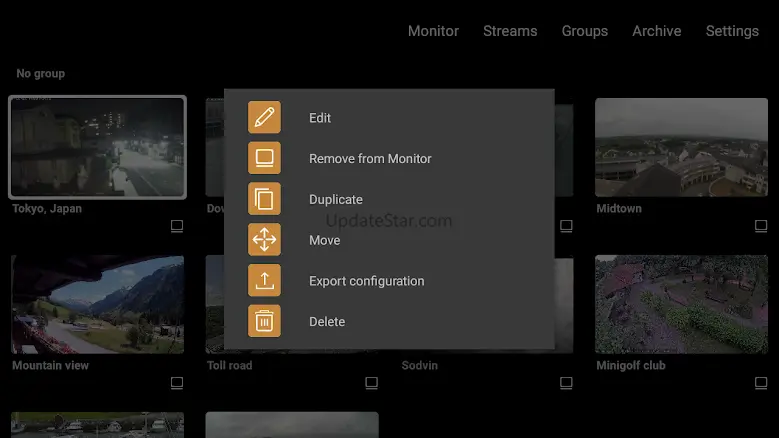Image resolution: width=779 pixels, height=438 pixels.
Task: Click the Minigolf club label
Action: point(631,365)
